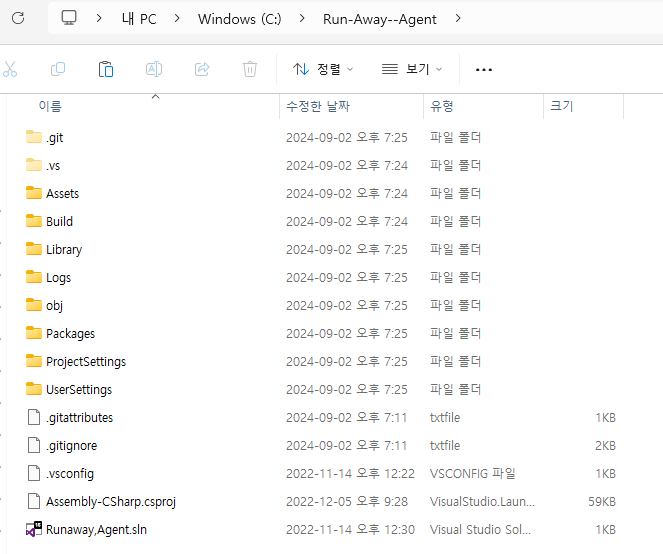This screenshot has width=663, height=554.
Task: Click the Paste clipboard icon
Action: pyautogui.click(x=106, y=69)
